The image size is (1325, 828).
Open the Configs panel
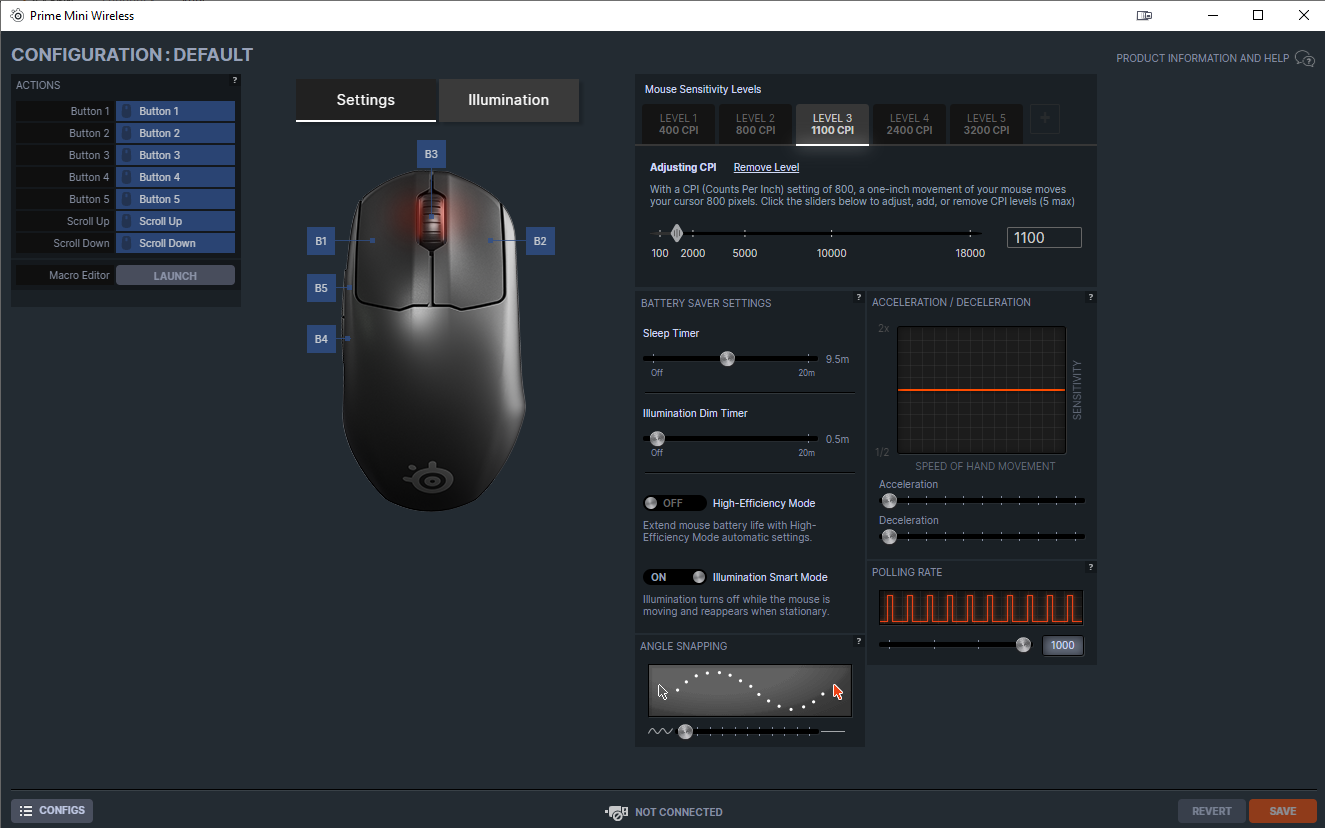tap(51, 810)
